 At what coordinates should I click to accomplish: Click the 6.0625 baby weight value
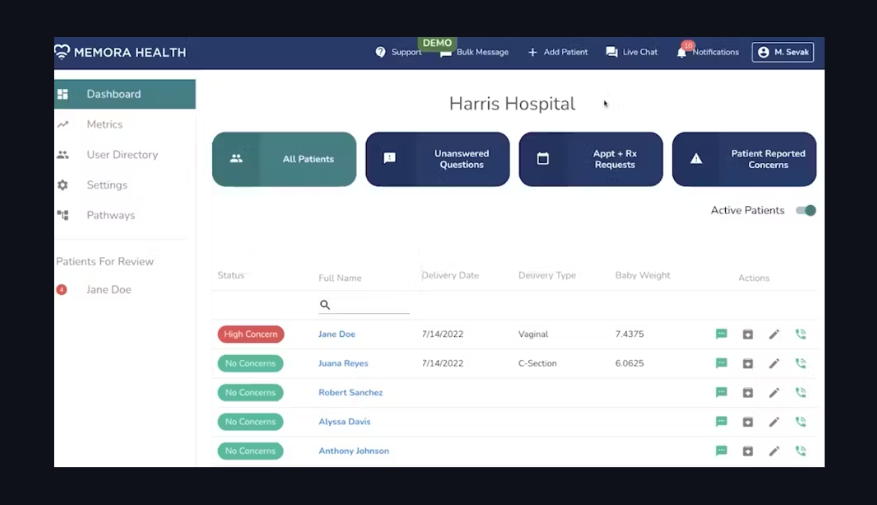pos(630,363)
